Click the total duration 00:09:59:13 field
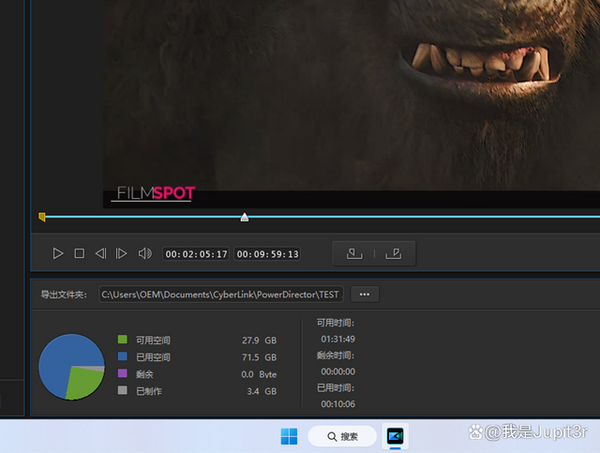The height and width of the screenshot is (453, 600). click(x=267, y=254)
